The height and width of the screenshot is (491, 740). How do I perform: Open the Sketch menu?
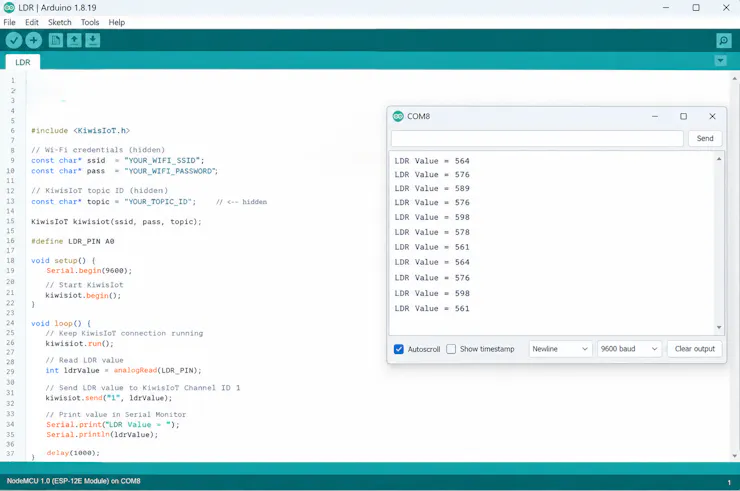(x=59, y=22)
